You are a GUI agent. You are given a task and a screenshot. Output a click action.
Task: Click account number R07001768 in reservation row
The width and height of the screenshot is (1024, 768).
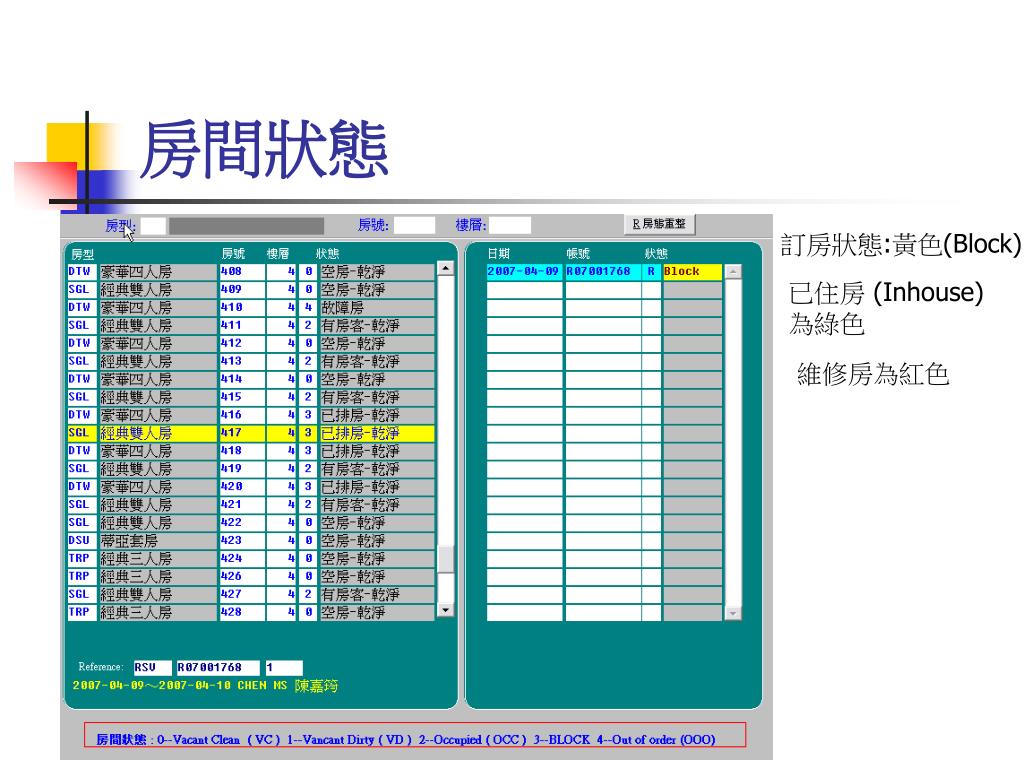(602, 272)
